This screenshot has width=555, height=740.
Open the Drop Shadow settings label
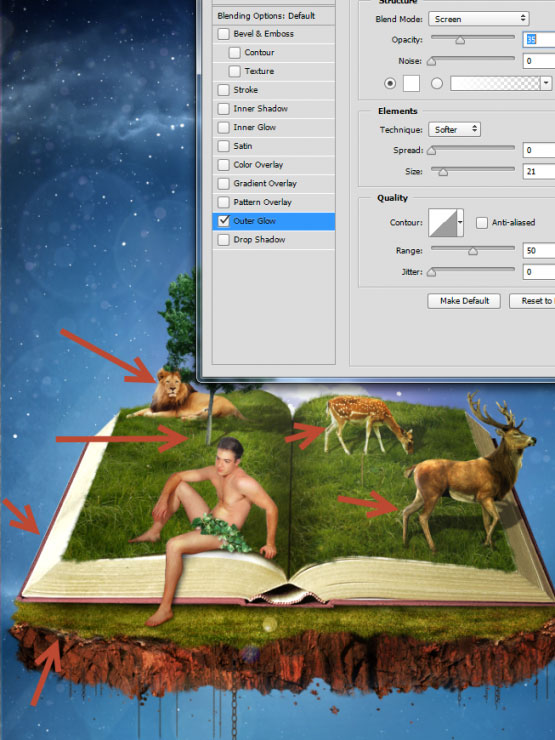click(x=259, y=240)
